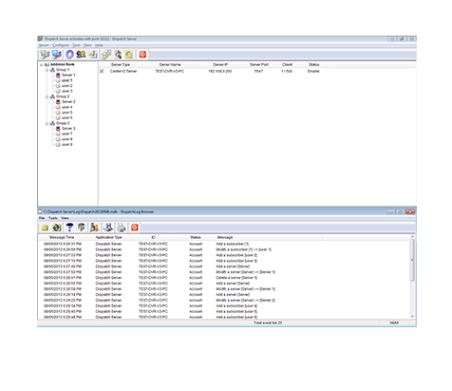Click the red exit icon in Dispatch Server toolbar
Screen dimensions: 452x391
click(143, 54)
